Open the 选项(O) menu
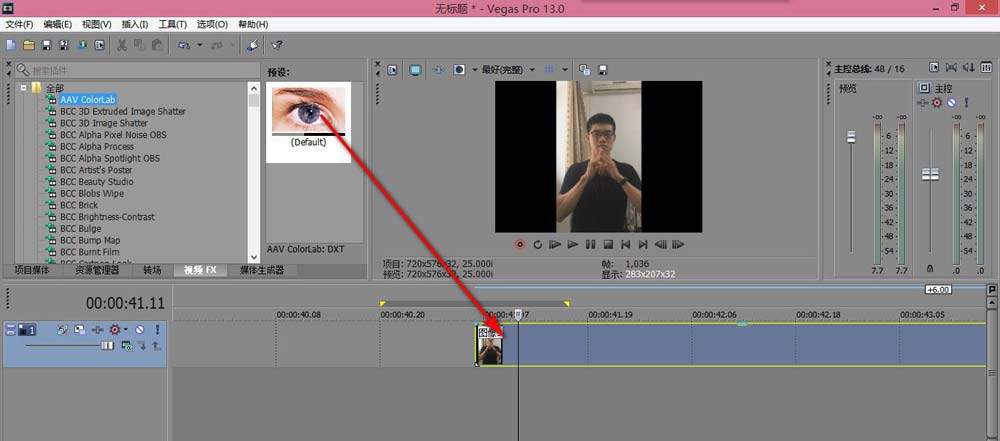1000x441 pixels. [x=212, y=24]
